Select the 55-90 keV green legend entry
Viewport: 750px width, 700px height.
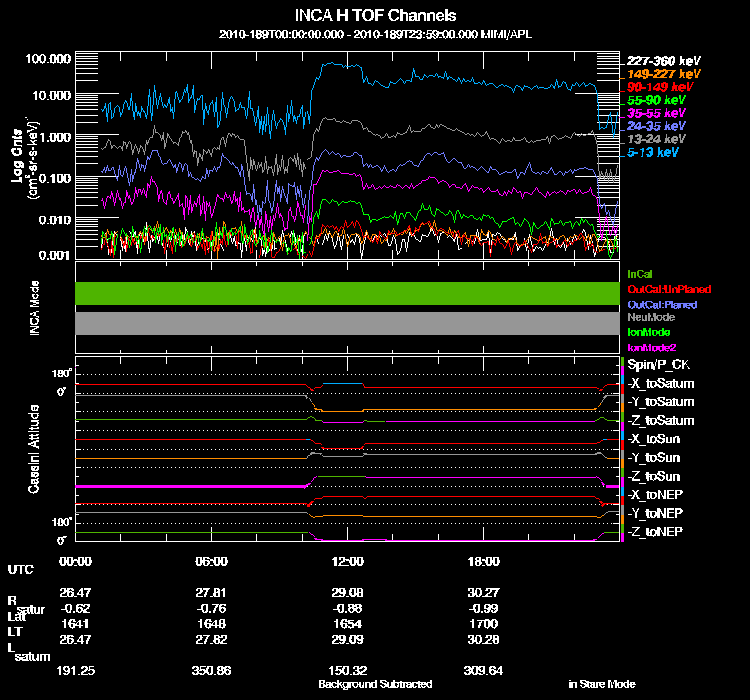point(656,100)
